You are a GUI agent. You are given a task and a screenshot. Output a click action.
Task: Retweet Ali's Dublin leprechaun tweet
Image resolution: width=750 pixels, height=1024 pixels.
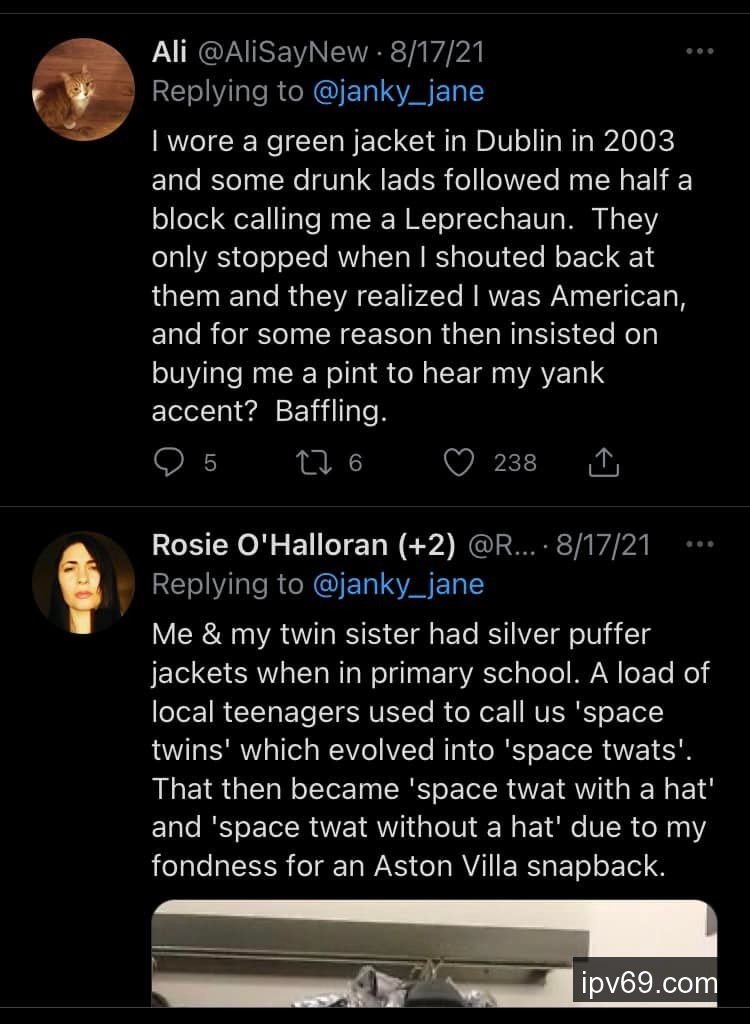(313, 462)
